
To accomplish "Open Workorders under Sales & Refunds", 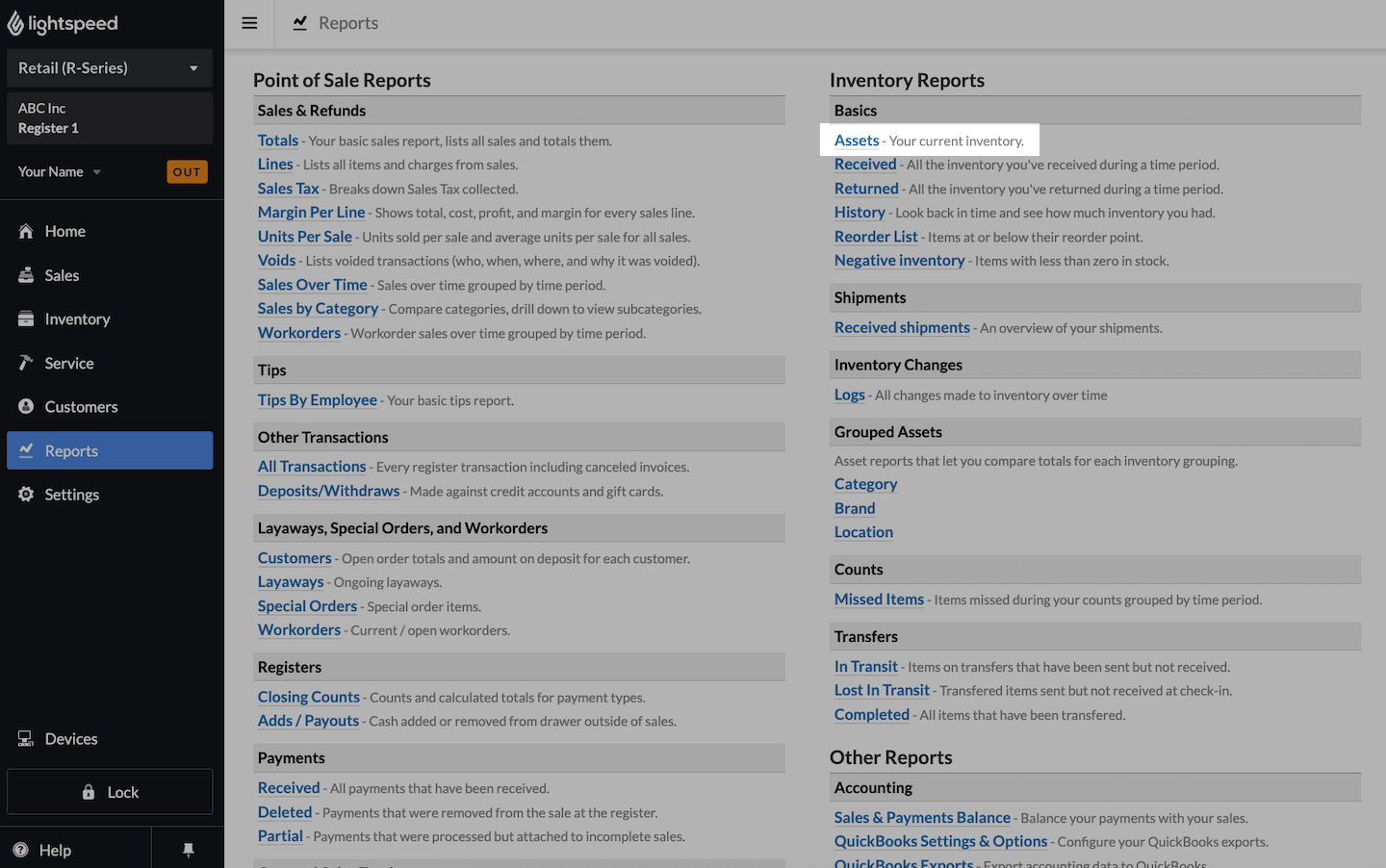I will [x=299, y=333].
